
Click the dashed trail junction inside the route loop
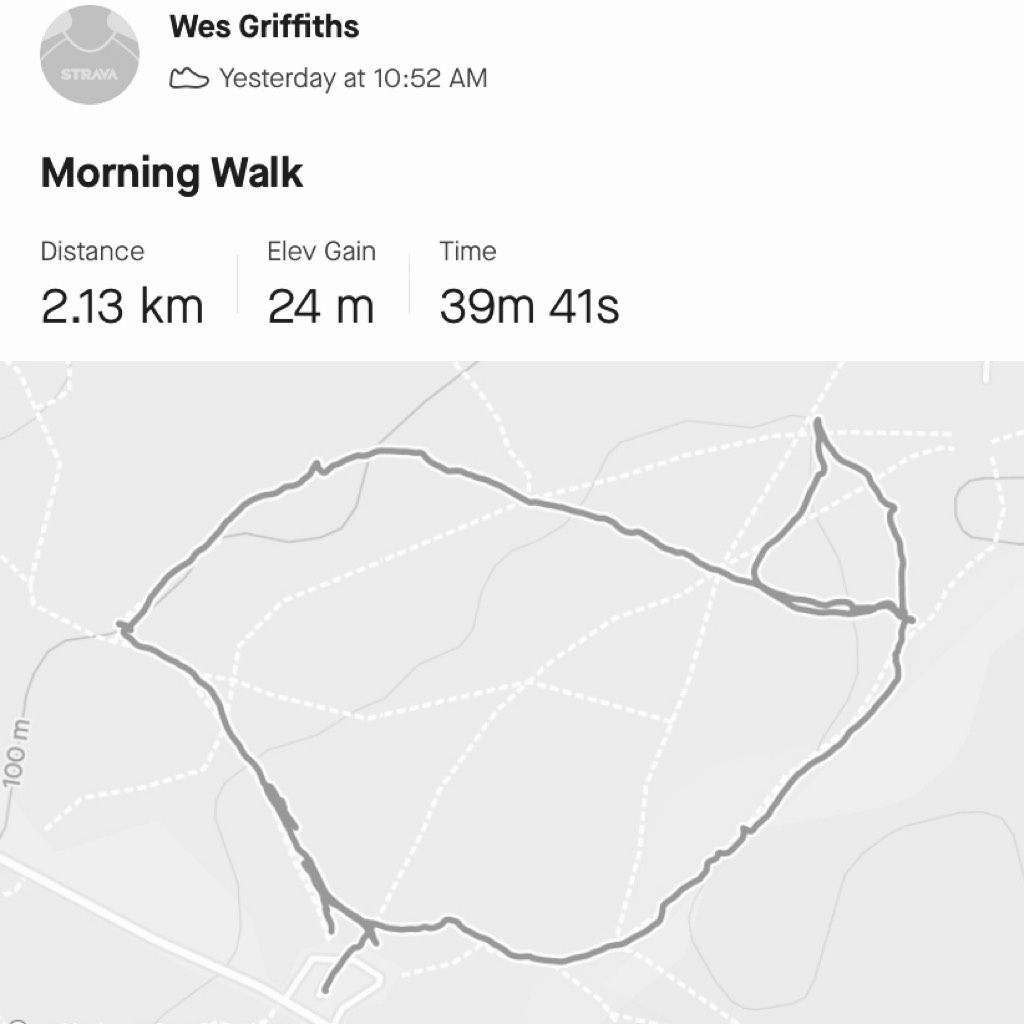click(531, 681)
